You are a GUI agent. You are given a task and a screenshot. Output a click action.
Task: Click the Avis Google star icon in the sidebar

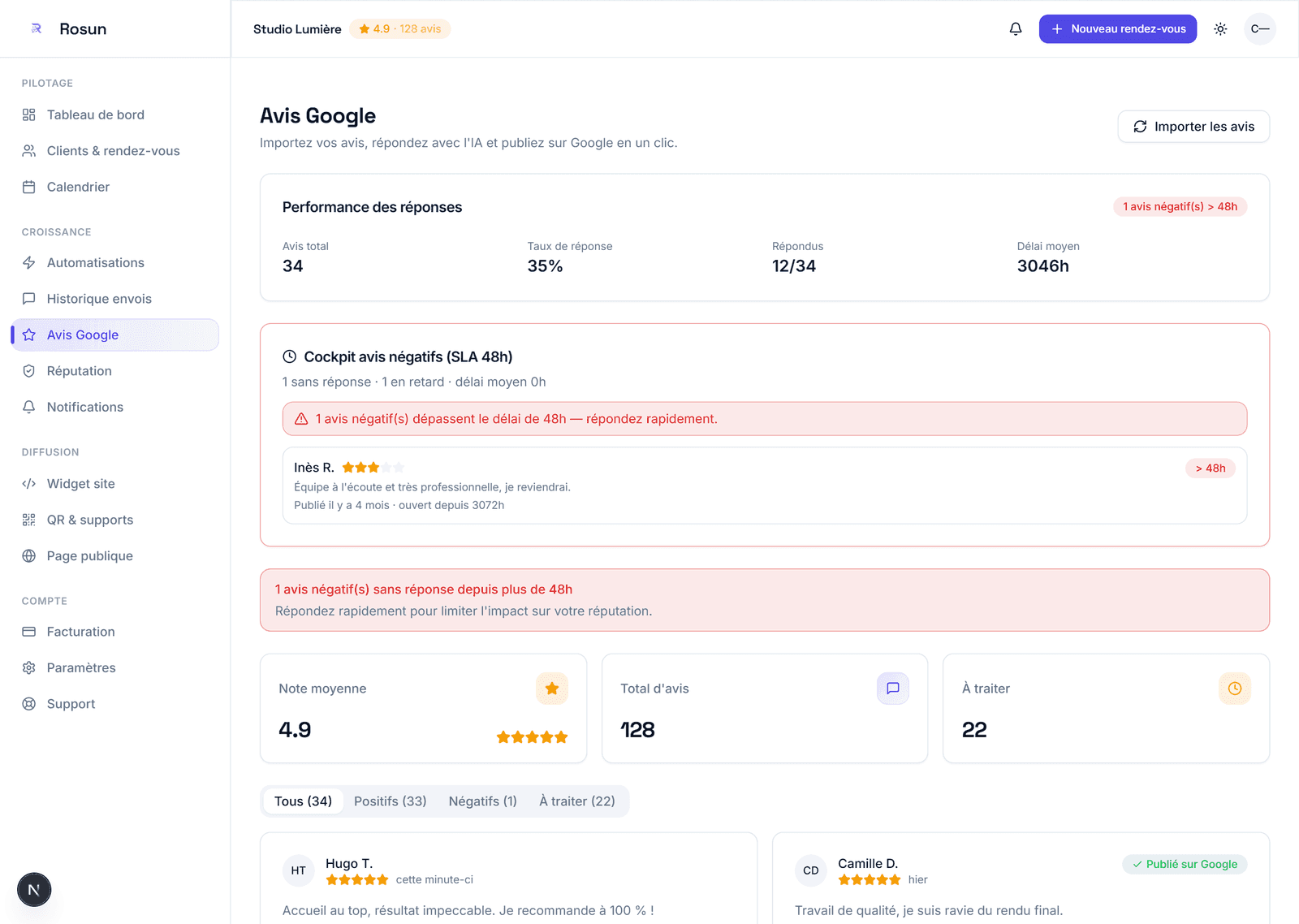29,335
